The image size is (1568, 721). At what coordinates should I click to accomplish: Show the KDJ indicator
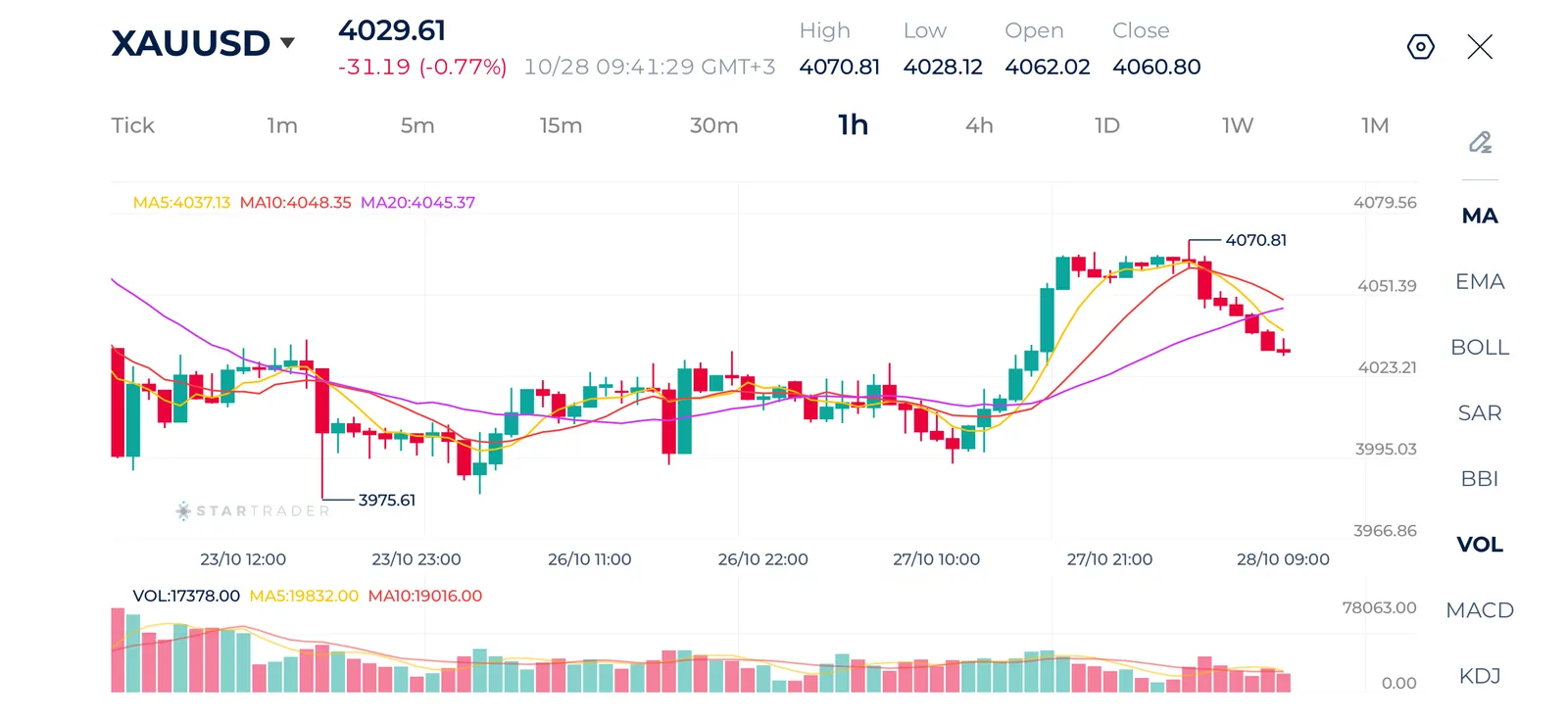pyautogui.click(x=1480, y=675)
